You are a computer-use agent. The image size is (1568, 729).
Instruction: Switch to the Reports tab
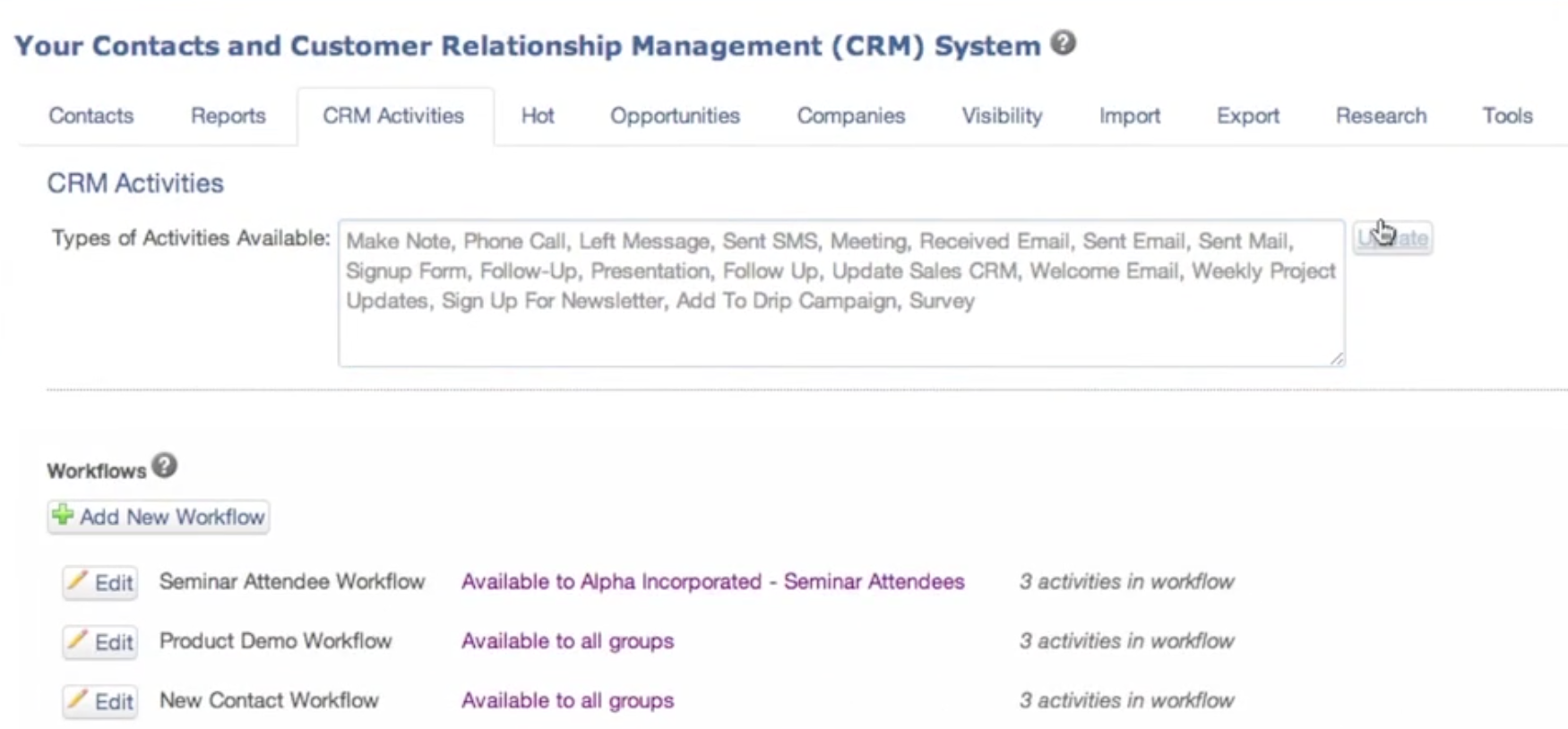228,116
